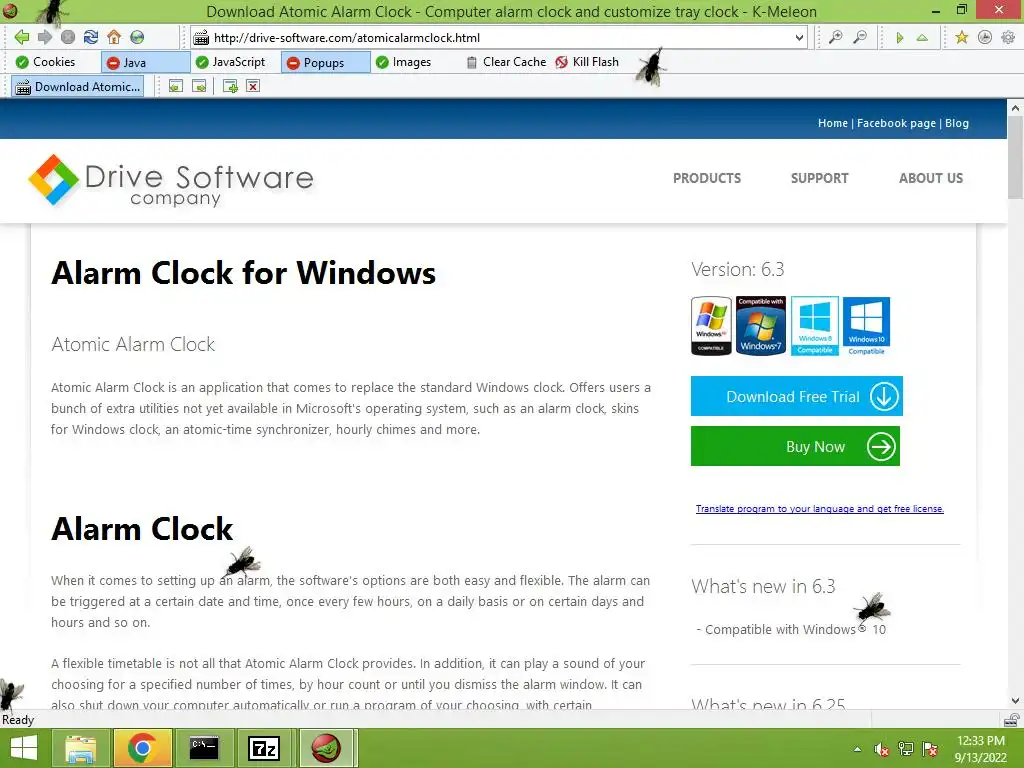Switch to the next tab icon
The height and width of the screenshot is (768, 1024).
pyautogui.click(x=199, y=86)
